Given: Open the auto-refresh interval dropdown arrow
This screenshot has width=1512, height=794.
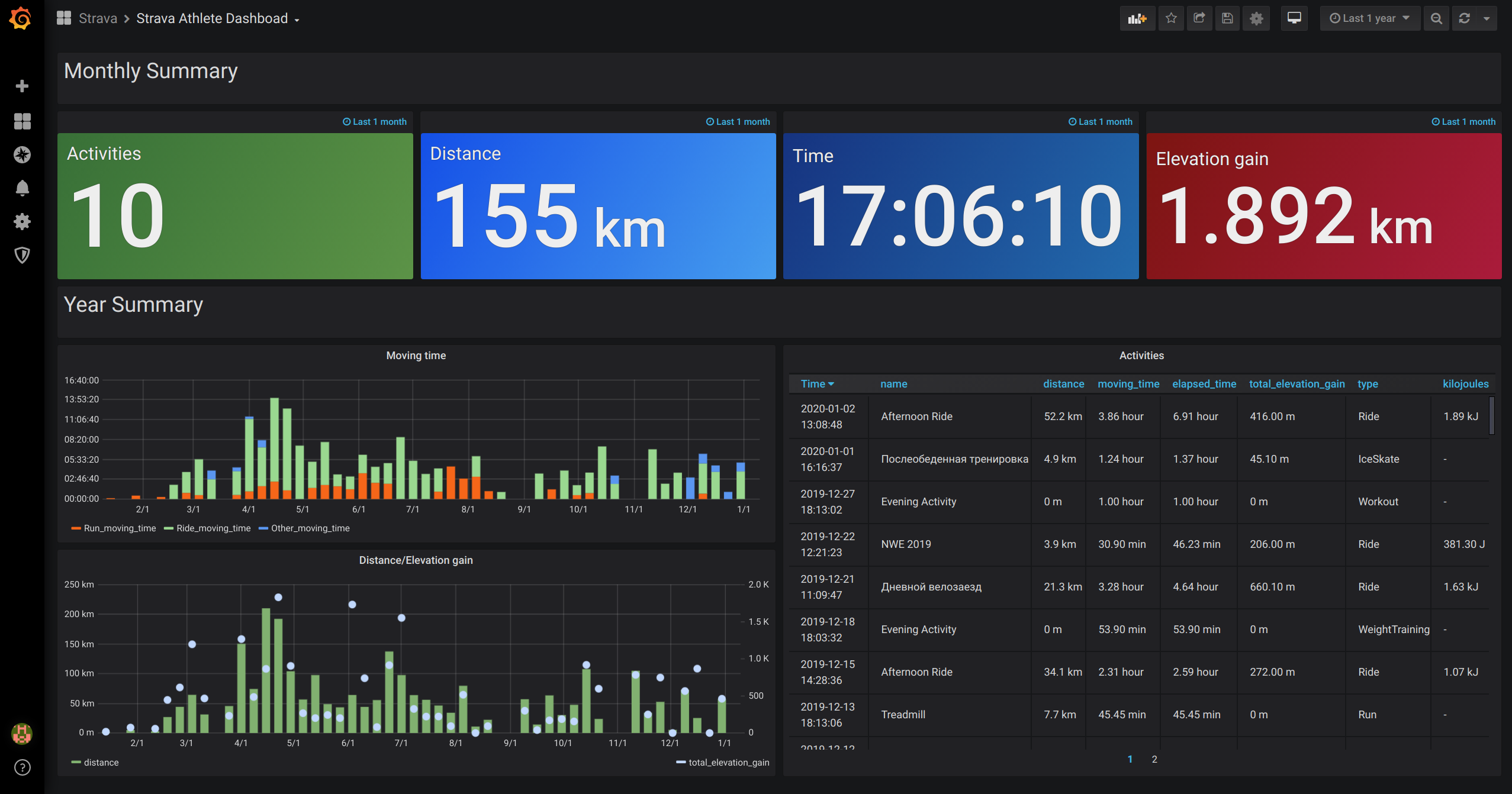Looking at the screenshot, I should pos(1487,18).
